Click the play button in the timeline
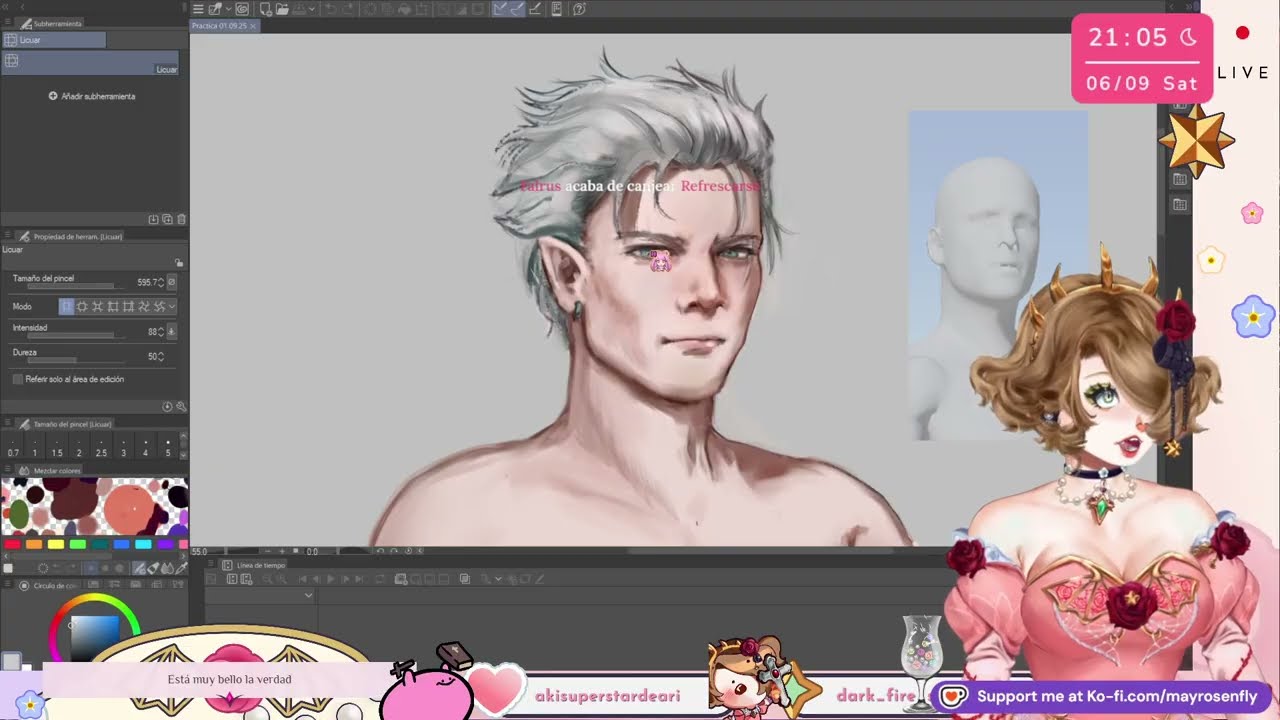Image resolution: width=1280 pixels, height=720 pixels. click(x=331, y=579)
